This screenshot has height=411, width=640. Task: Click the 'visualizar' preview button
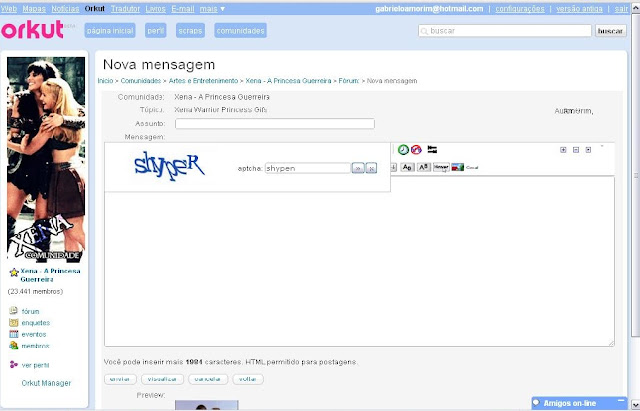162,379
